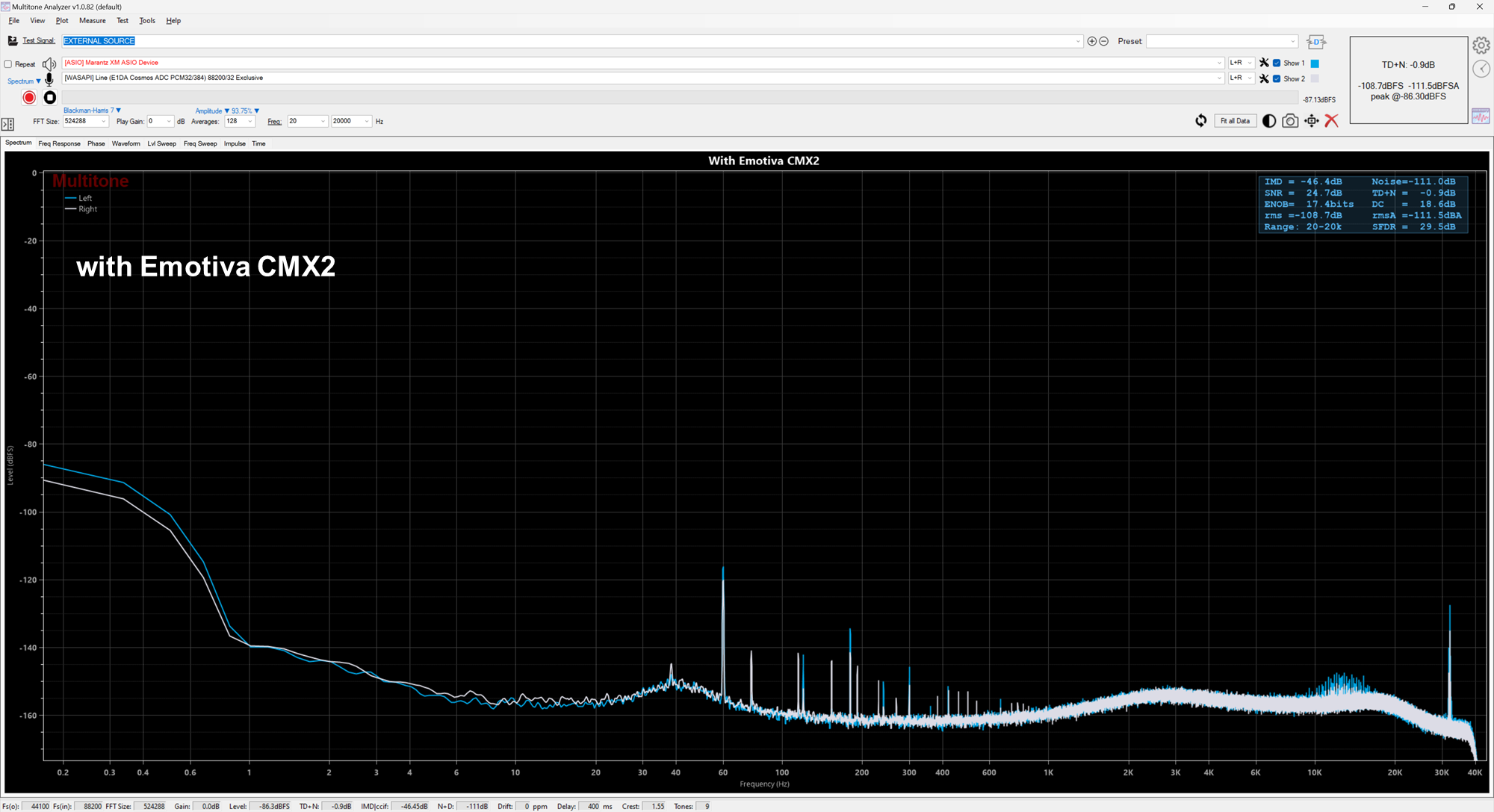This screenshot has height=812, width=1494.
Task: Click the pink waveform display icon
Action: point(1481,116)
